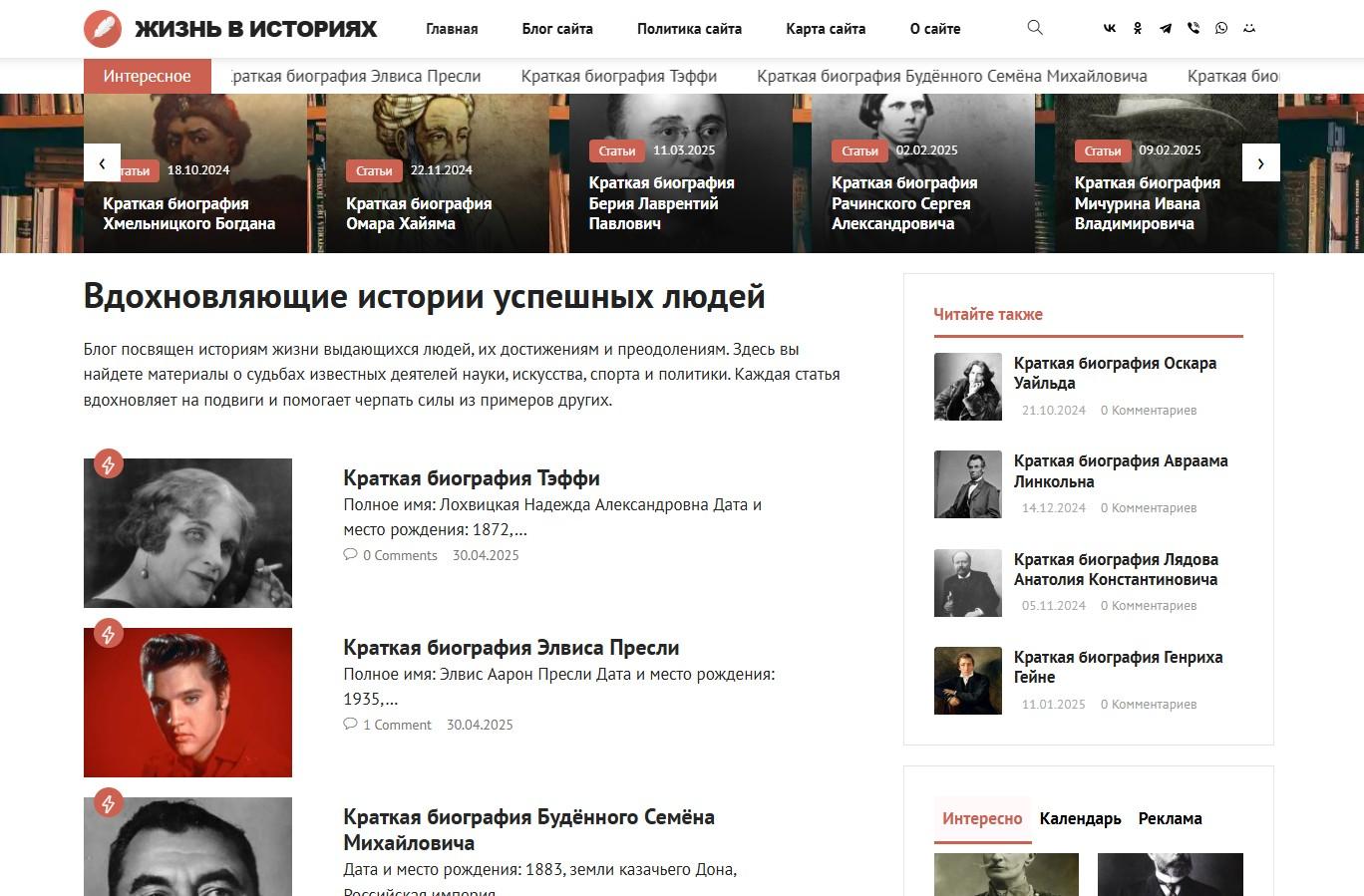The height and width of the screenshot is (896, 1364).
Task: Open the site search magnifier icon
Action: (1035, 28)
